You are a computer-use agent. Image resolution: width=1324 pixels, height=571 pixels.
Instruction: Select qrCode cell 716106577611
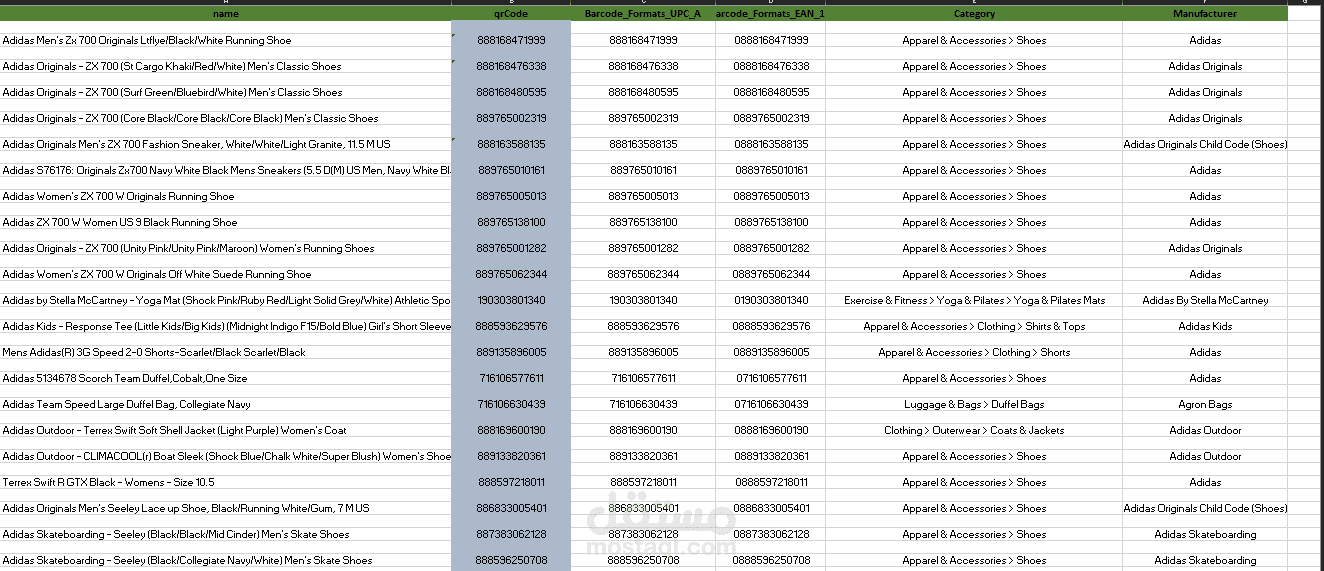click(511, 378)
